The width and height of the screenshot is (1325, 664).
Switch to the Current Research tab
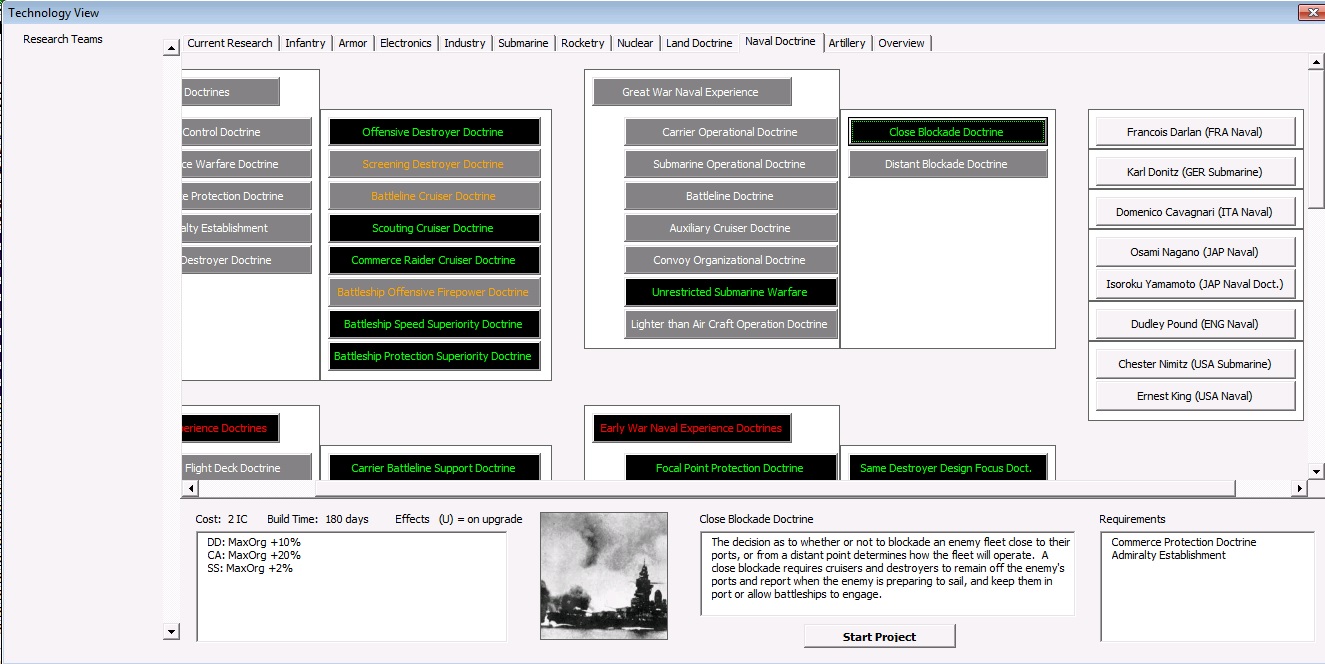point(229,43)
